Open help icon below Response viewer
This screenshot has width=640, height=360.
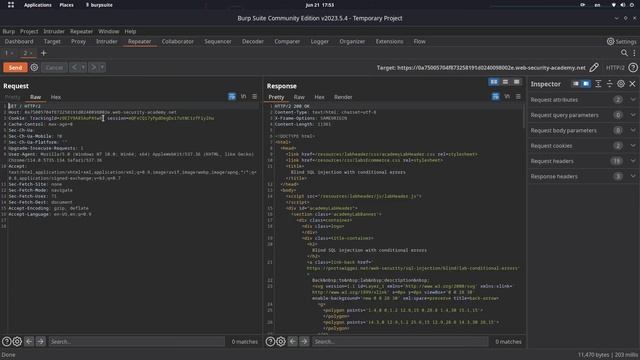tap(270, 341)
